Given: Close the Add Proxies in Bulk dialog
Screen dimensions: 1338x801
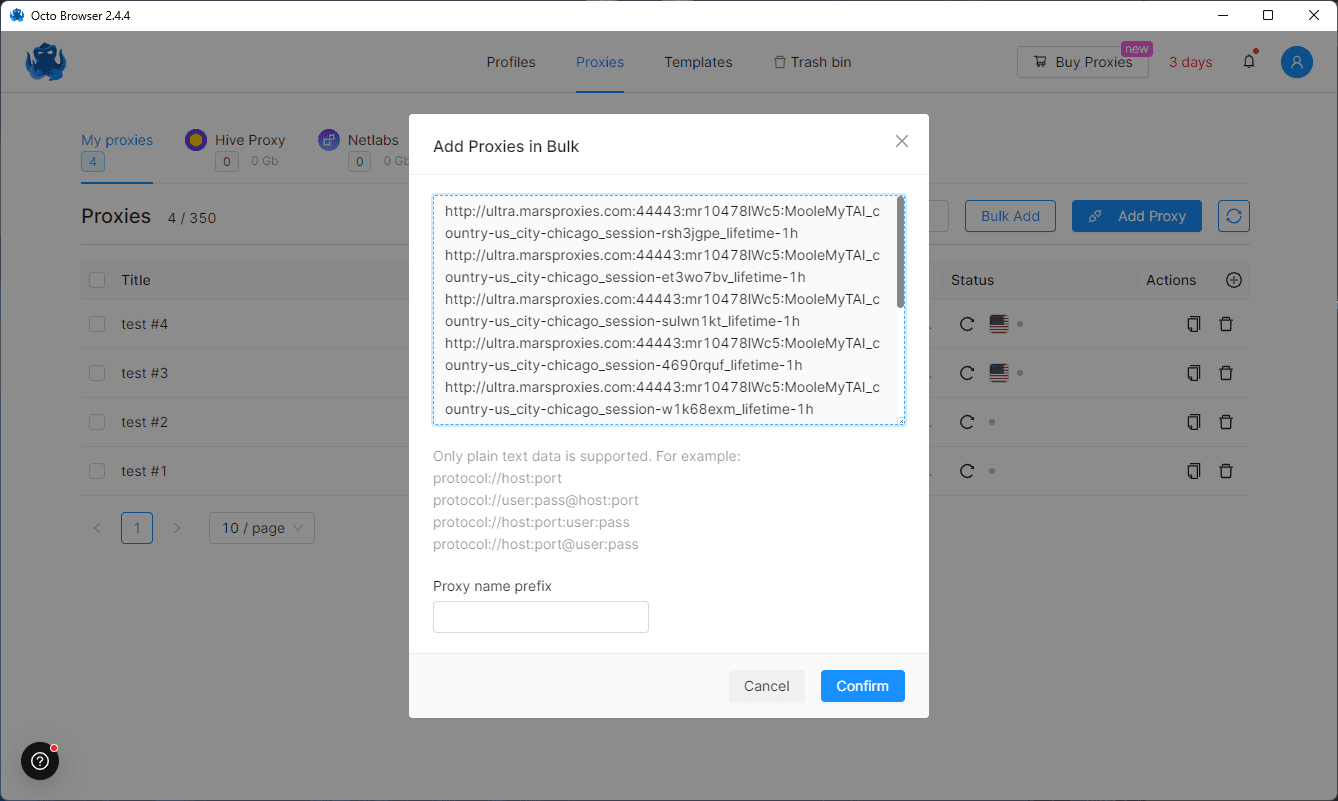Looking at the screenshot, I should (x=902, y=142).
